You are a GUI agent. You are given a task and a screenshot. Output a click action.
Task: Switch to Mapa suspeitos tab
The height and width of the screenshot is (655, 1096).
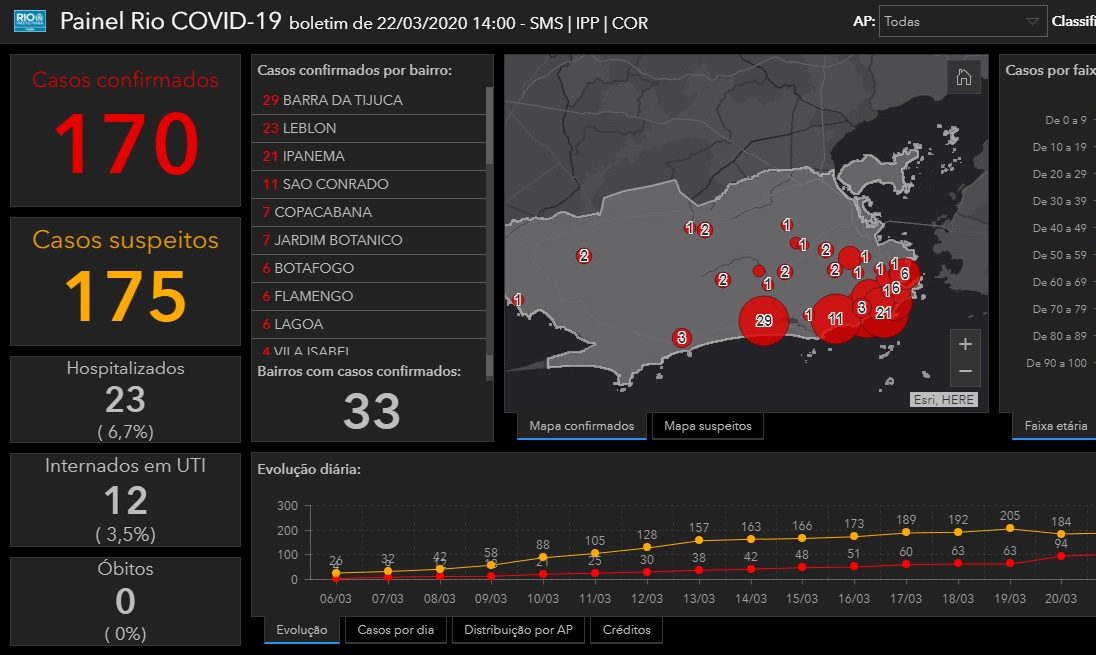click(708, 426)
